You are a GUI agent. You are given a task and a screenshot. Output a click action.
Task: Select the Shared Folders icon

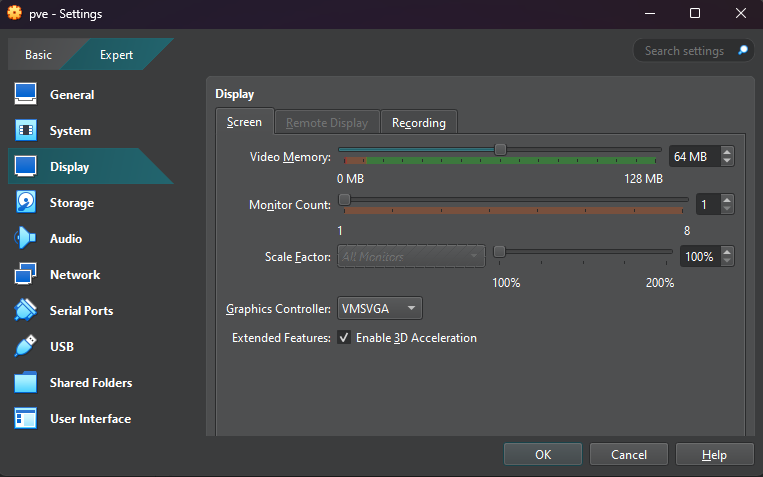pos(26,383)
